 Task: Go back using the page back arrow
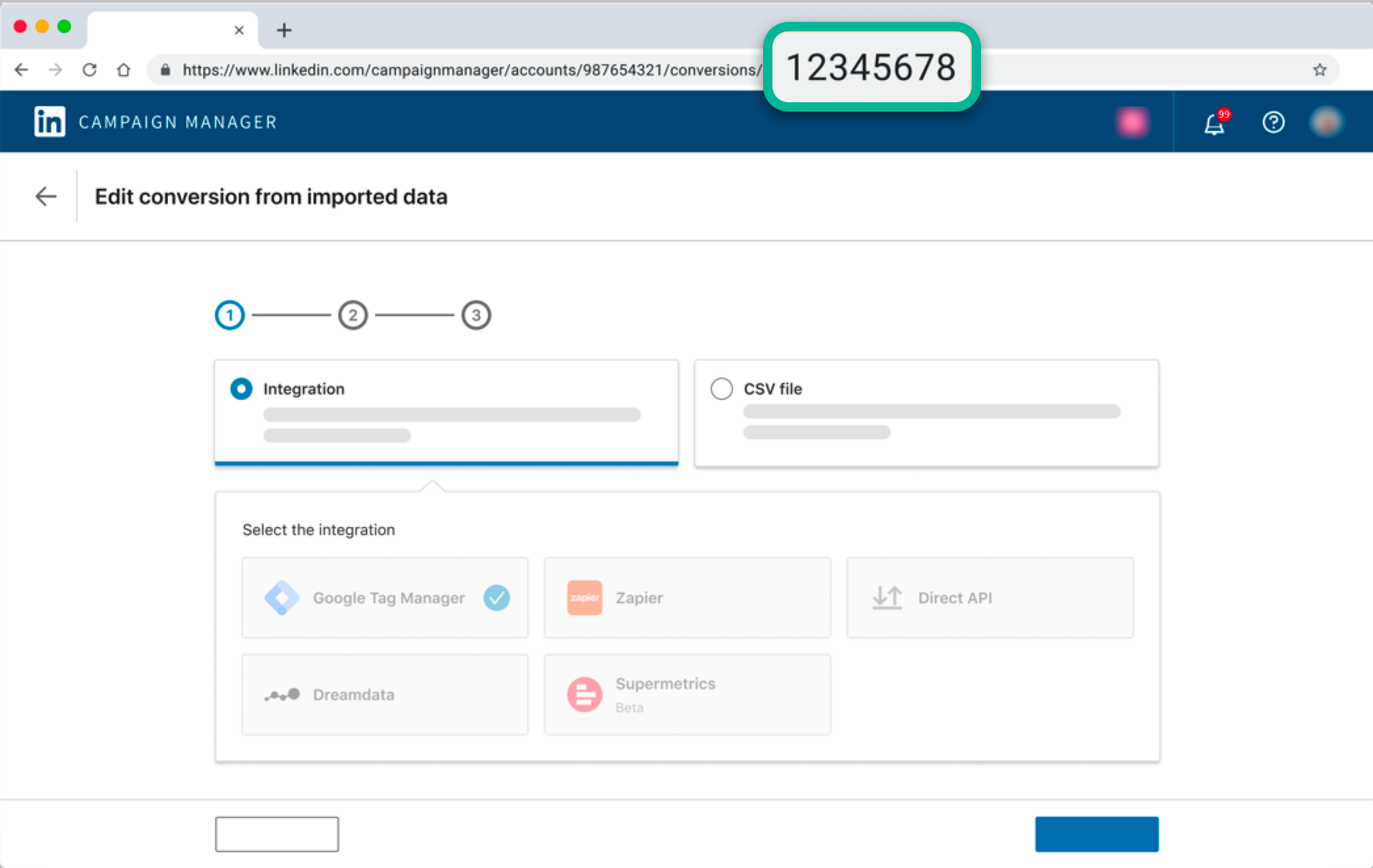[x=46, y=196]
